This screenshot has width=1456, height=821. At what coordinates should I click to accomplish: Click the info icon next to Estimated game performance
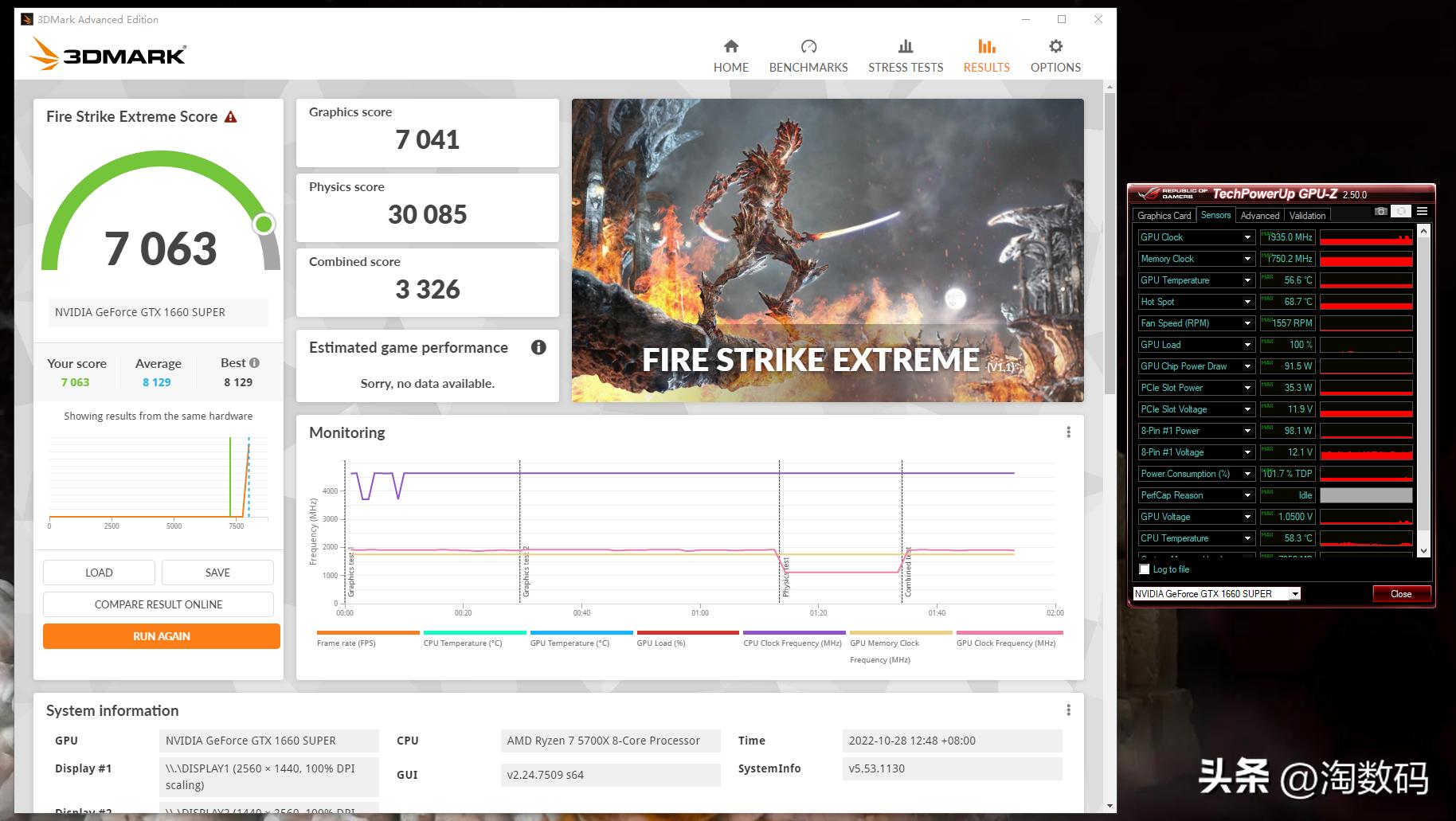[538, 347]
